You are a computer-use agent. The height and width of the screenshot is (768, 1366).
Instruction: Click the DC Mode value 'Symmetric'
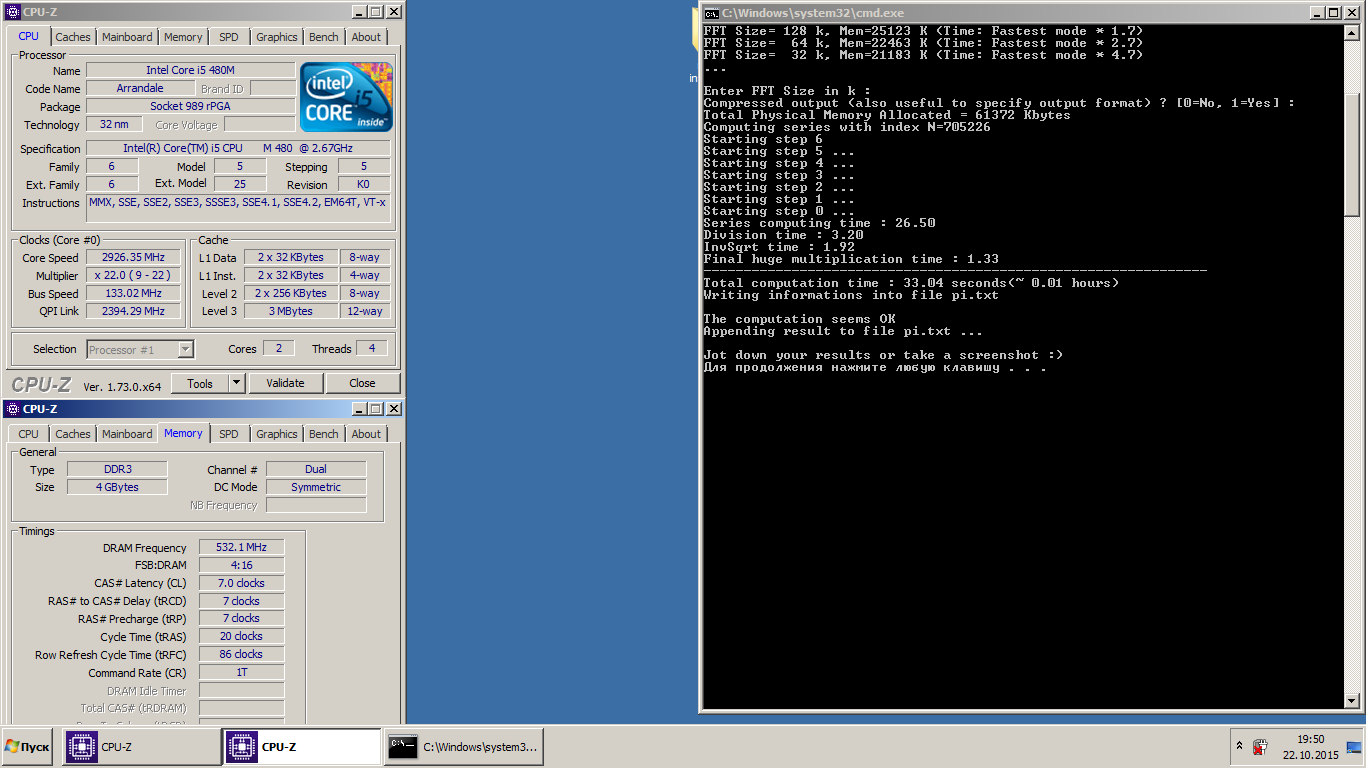pos(316,487)
